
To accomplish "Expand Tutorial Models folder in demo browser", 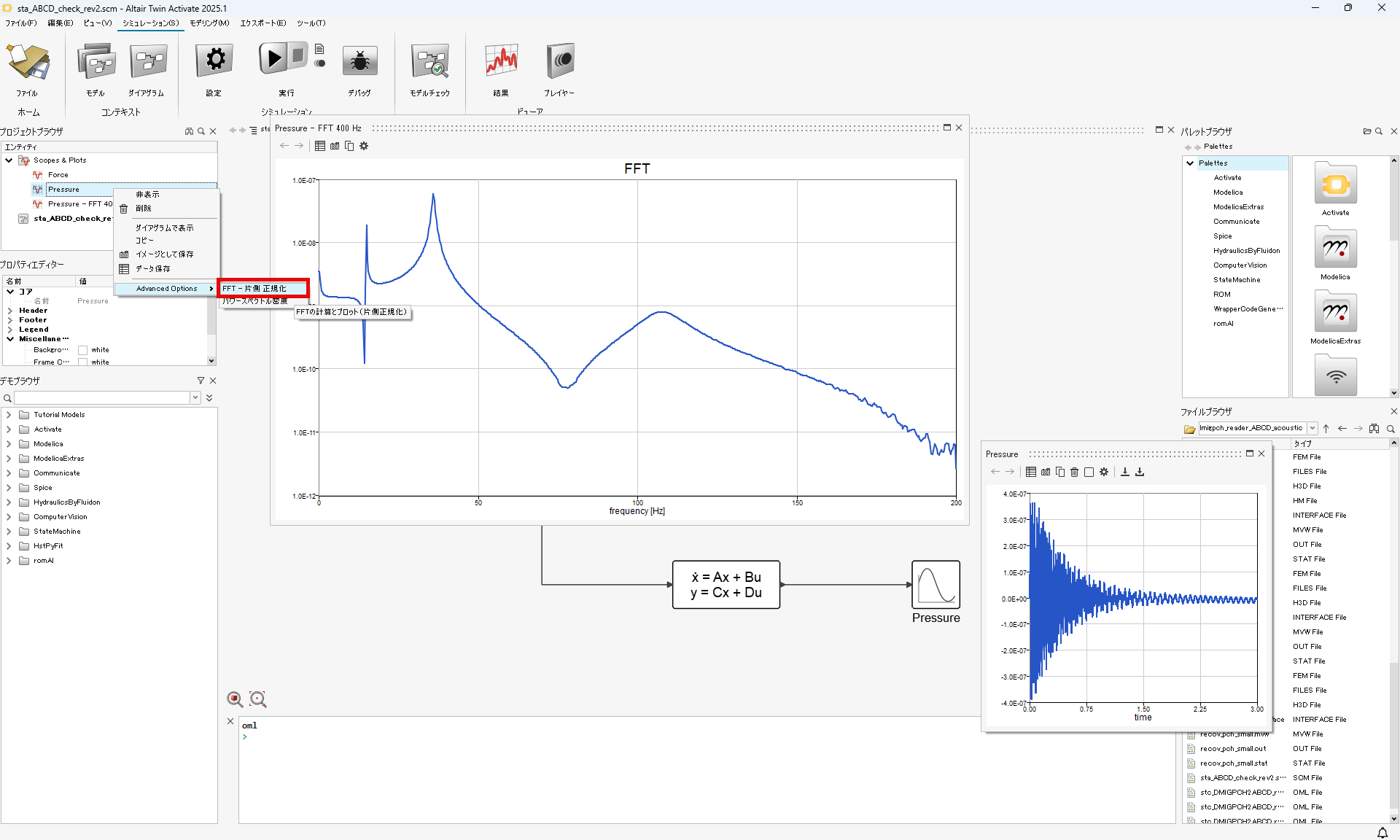I will tap(9, 415).
